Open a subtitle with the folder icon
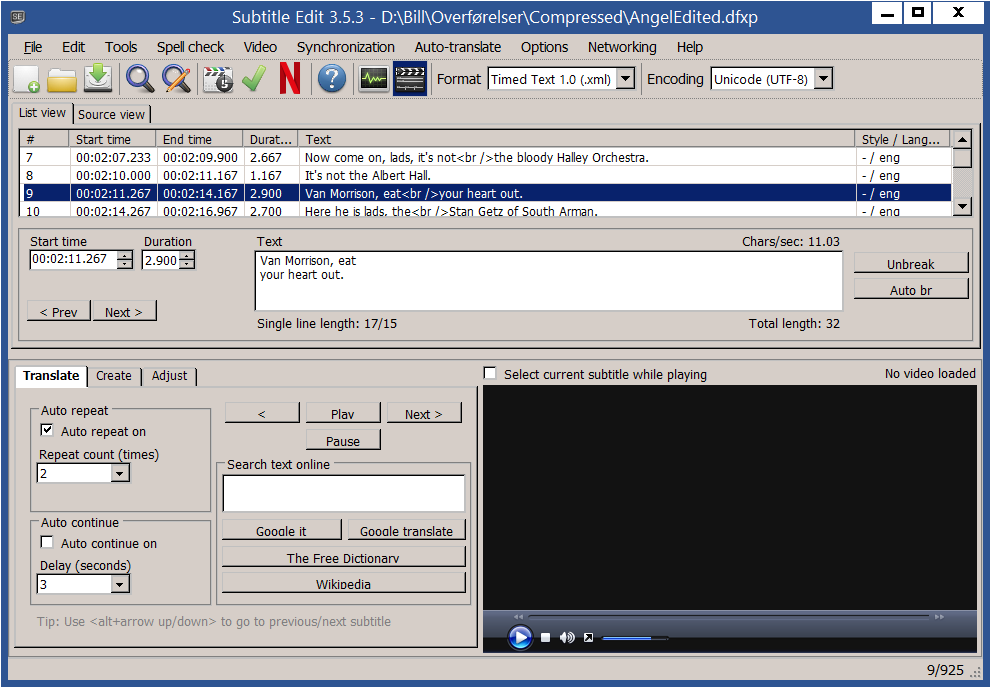Screen dimensions: 991x688 point(62,79)
